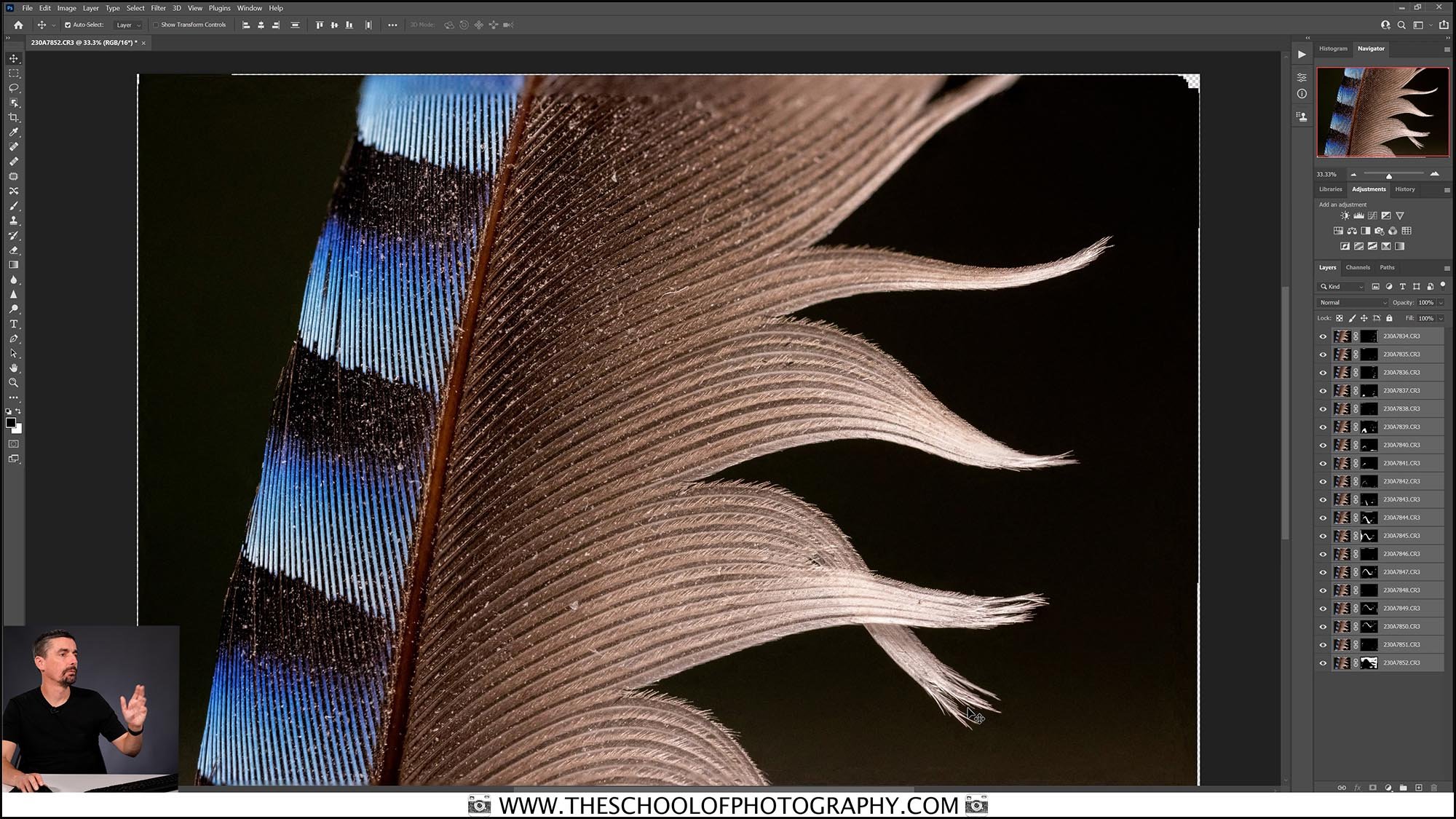Open the Opacity dropdown in Layers panel
Image resolution: width=1456 pixels, height=819 pixels.
point(1440,302)
